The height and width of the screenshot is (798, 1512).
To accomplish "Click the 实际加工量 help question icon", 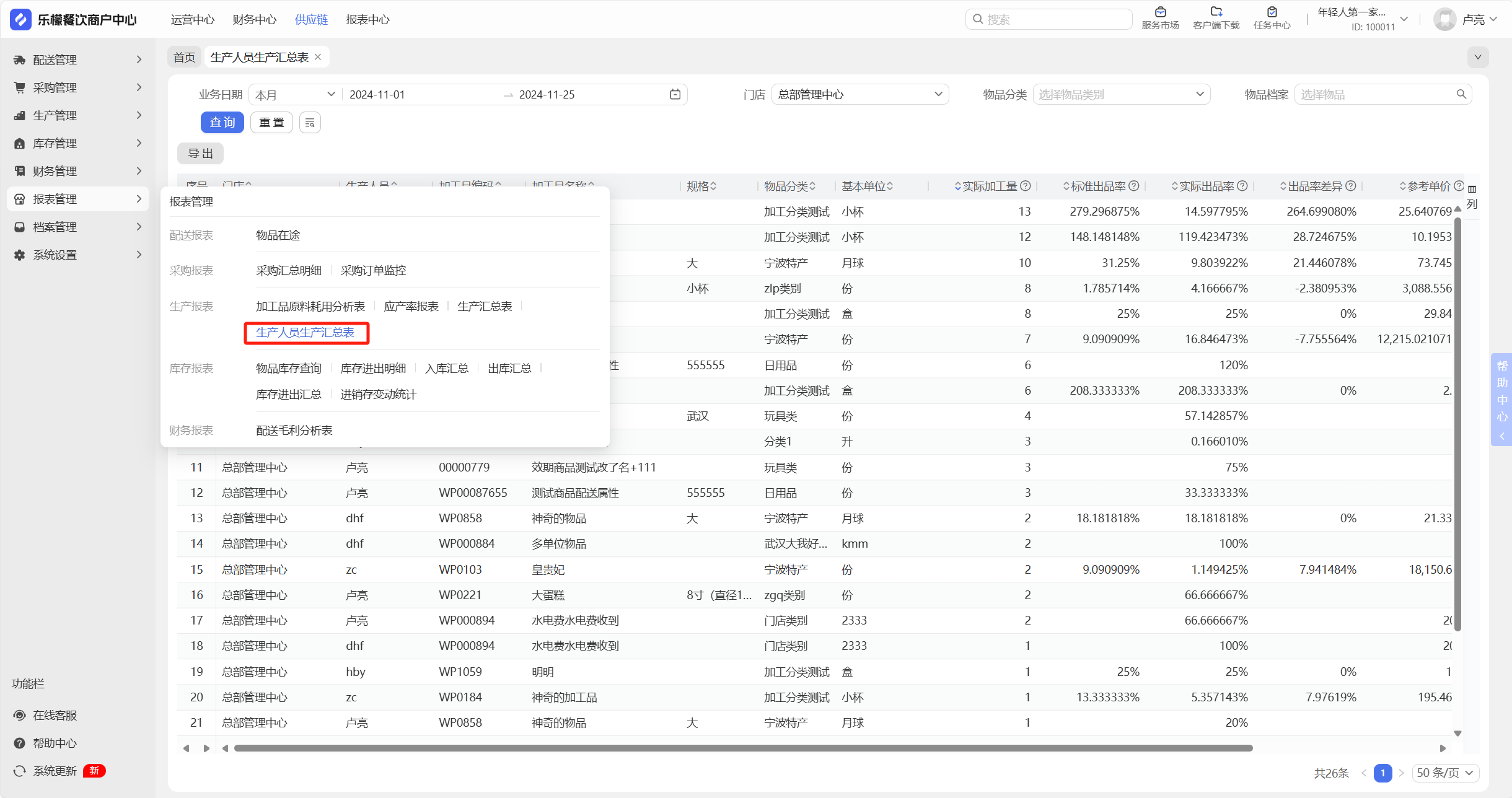I will pos(1026,186).
